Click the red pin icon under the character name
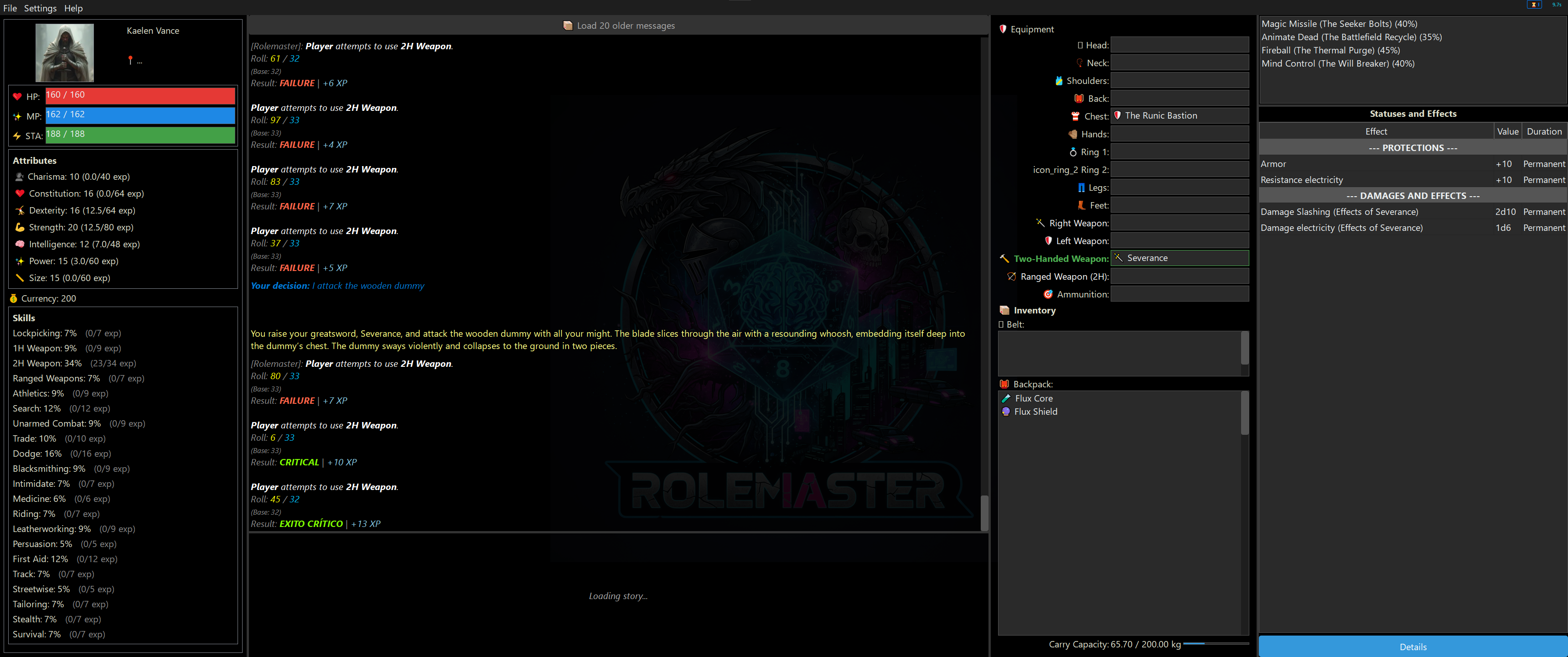 [x=130, y=60]
